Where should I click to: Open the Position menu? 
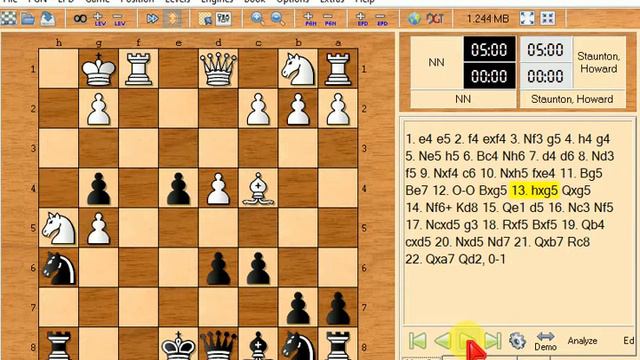click(137, 2)
